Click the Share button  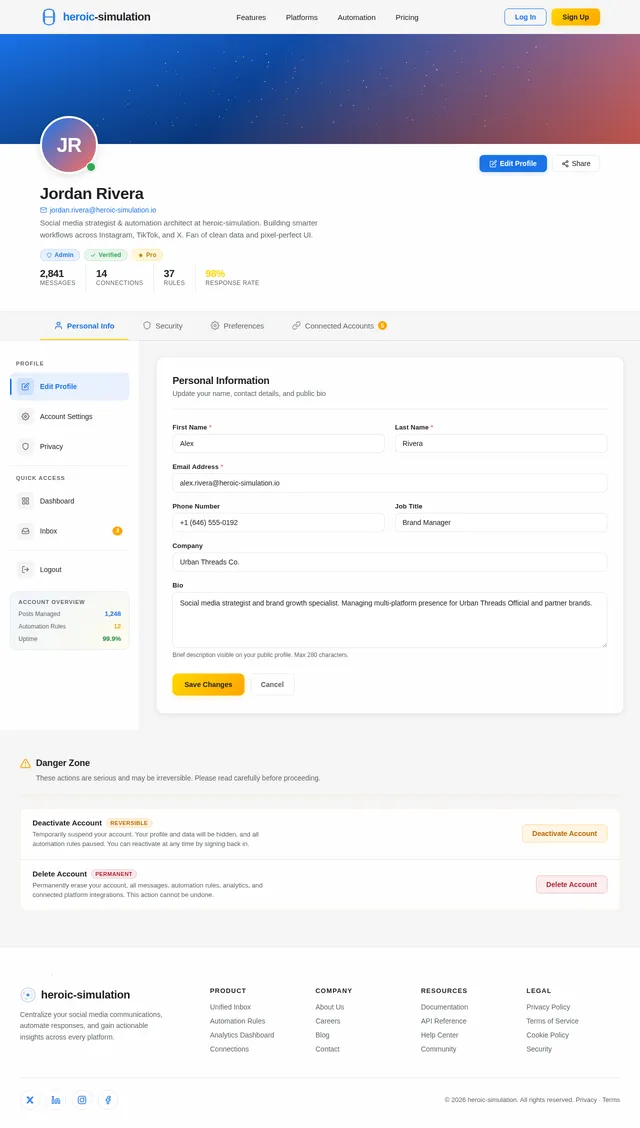[x=576, y=163]
